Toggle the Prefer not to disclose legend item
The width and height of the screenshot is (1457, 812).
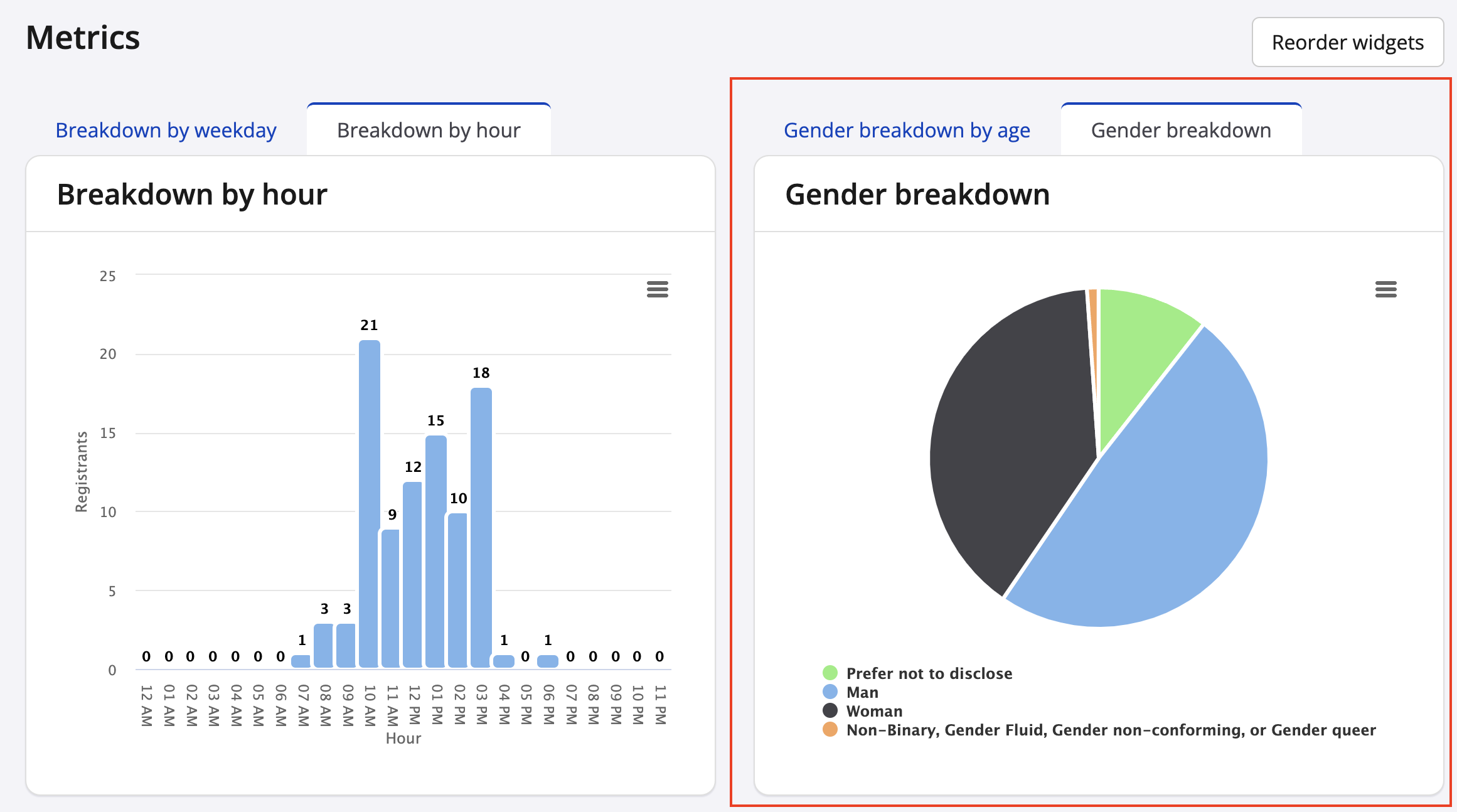click(929, 673)
